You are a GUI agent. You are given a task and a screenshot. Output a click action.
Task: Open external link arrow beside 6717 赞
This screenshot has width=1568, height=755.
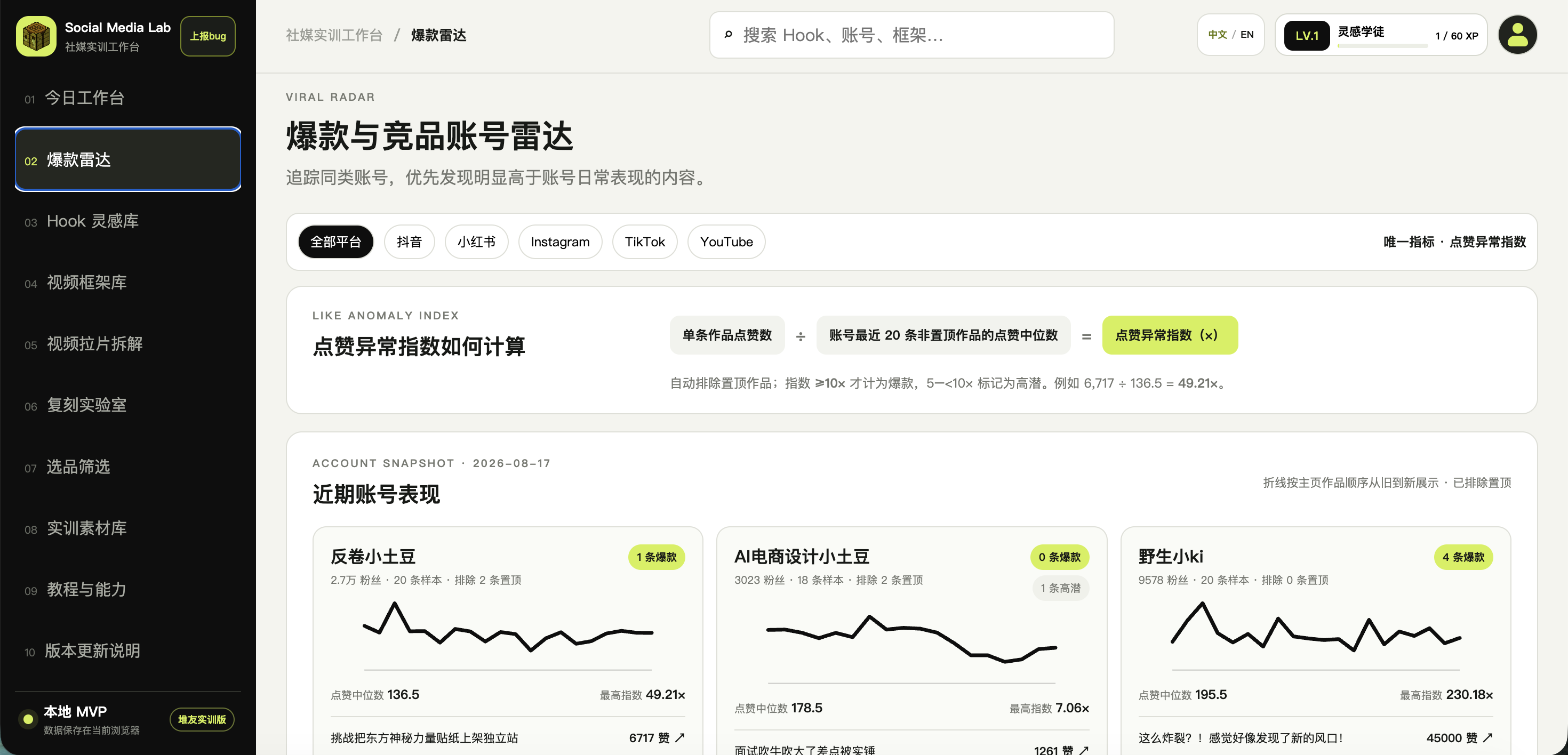(680, 737)
